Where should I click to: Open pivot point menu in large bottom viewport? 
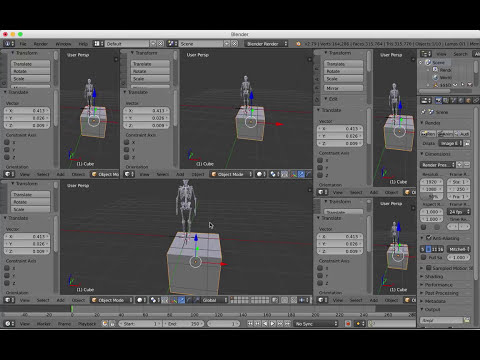(x=154, y=300)
